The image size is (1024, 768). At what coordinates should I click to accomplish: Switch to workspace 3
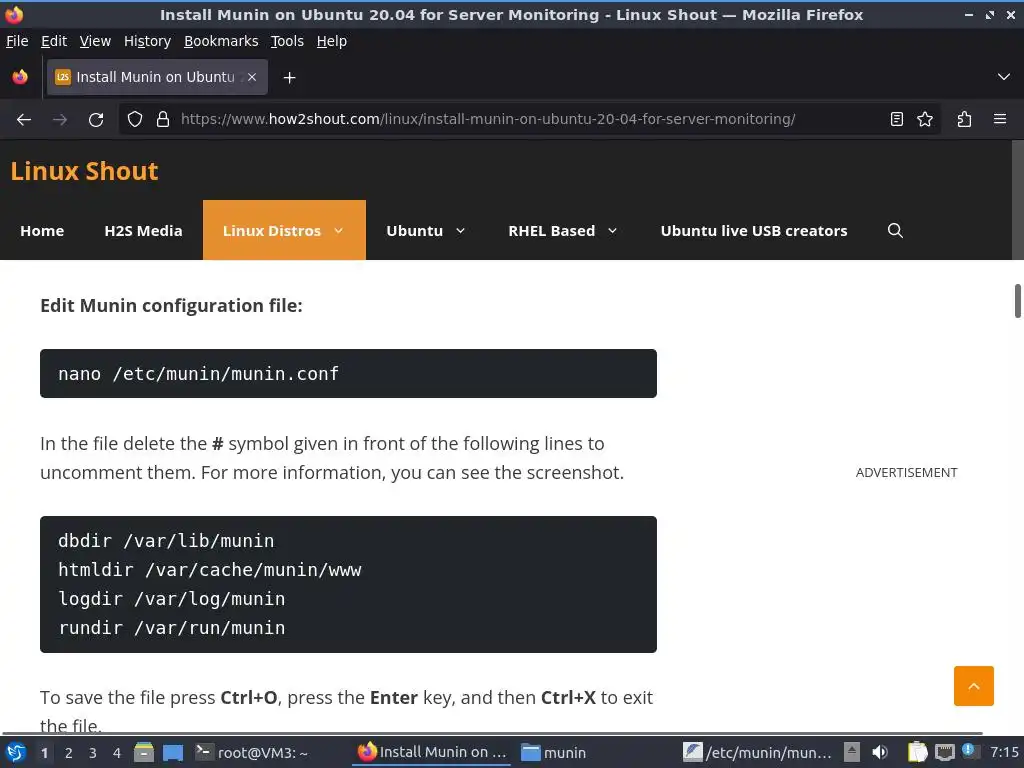93,753
